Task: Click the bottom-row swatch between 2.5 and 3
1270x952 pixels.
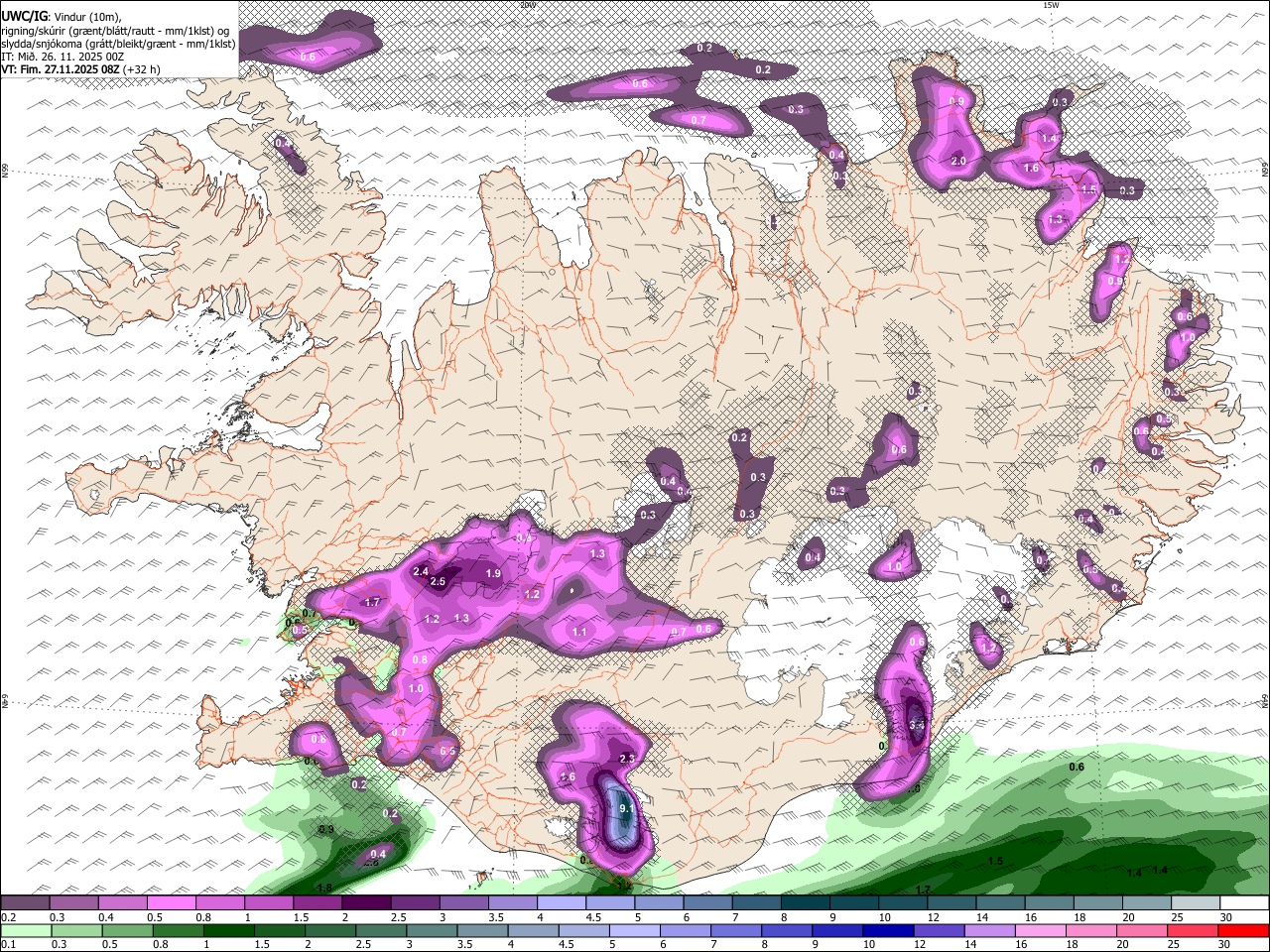Action: point(381,930)
